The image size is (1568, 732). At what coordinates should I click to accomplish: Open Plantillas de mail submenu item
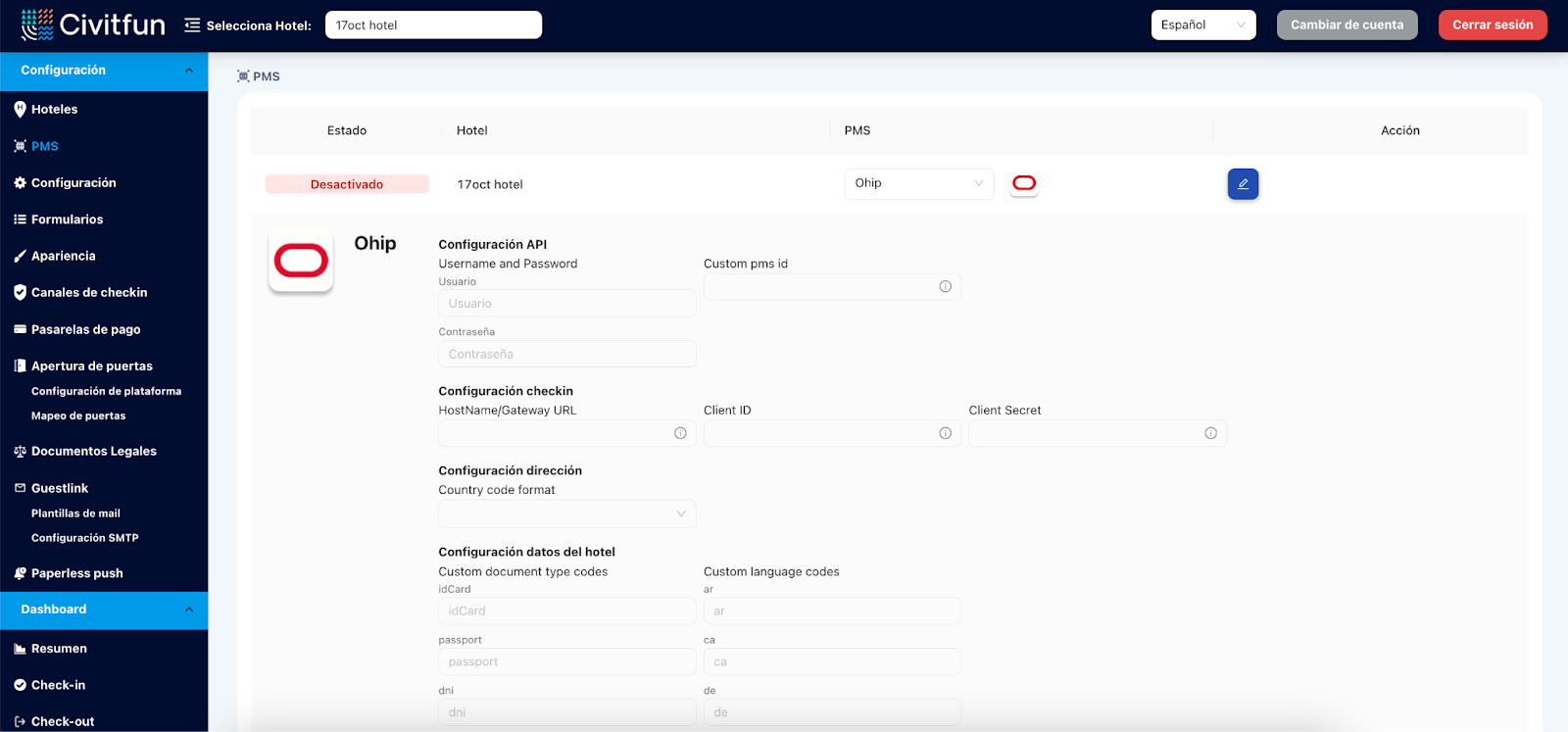75,513
